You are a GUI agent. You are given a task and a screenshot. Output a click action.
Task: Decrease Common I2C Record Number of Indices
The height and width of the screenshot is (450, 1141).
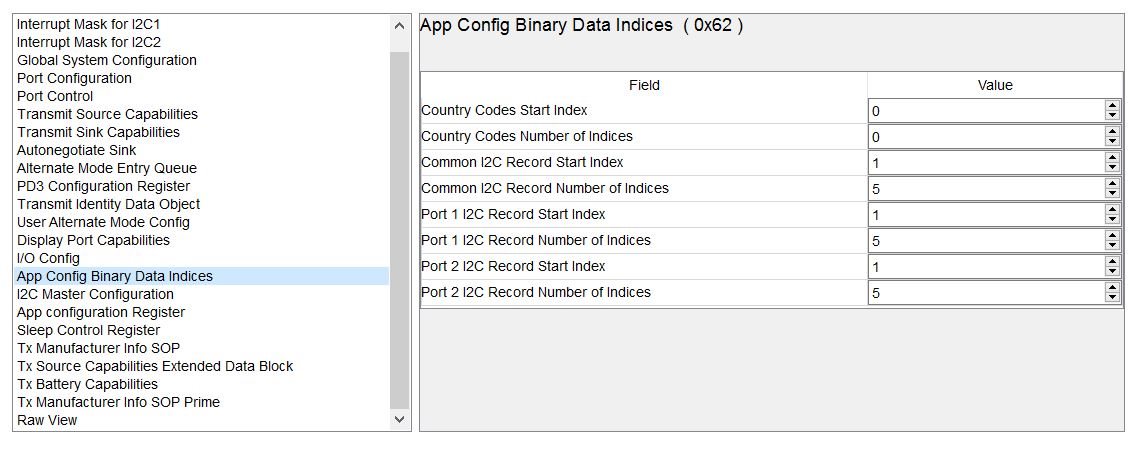pos(1112,194)
